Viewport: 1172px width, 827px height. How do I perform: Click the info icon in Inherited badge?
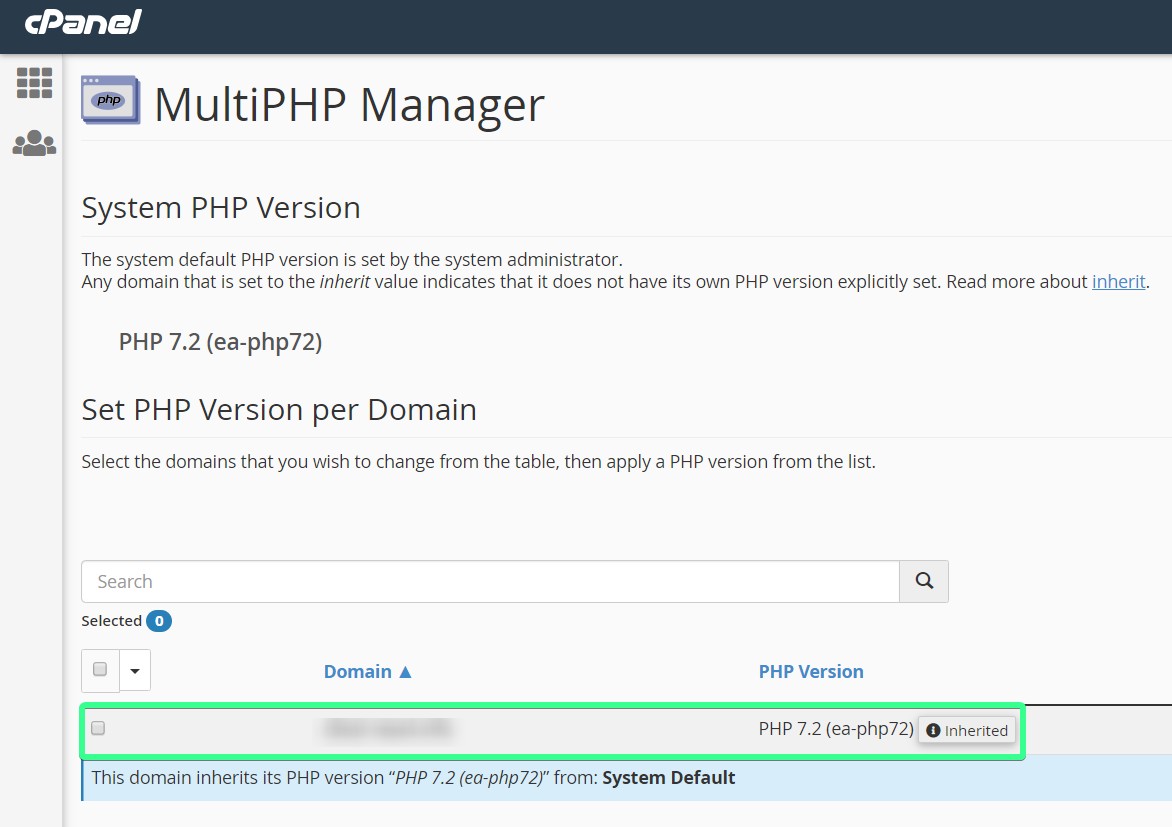[933, 731]
